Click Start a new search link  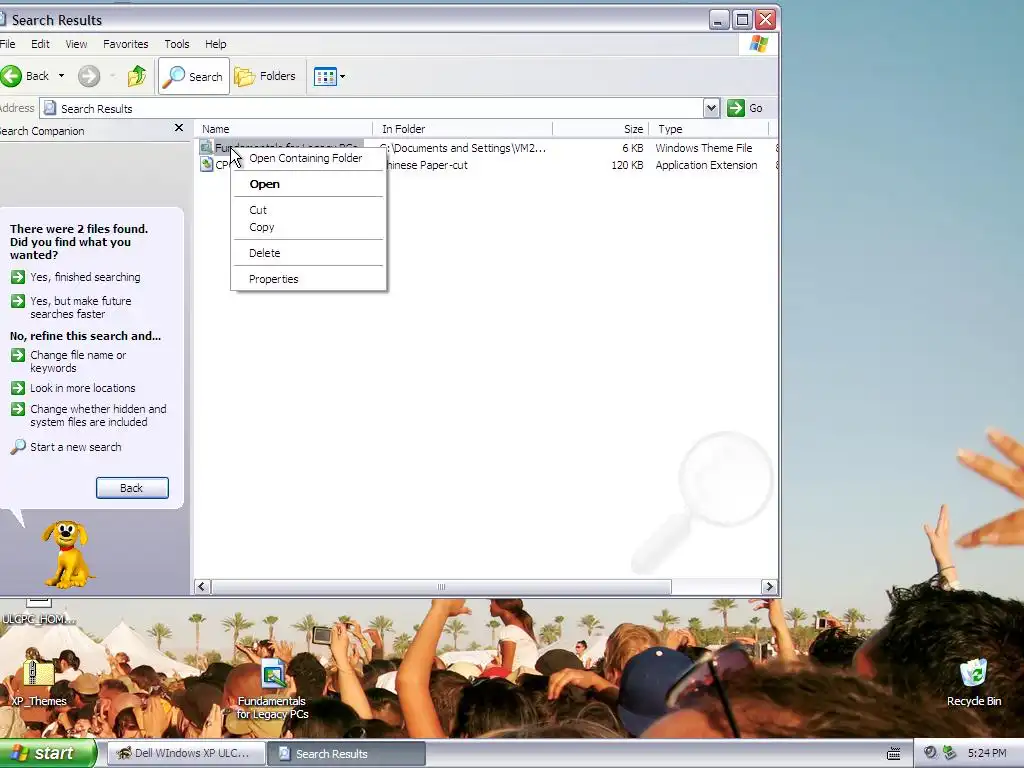pos(75,447)
